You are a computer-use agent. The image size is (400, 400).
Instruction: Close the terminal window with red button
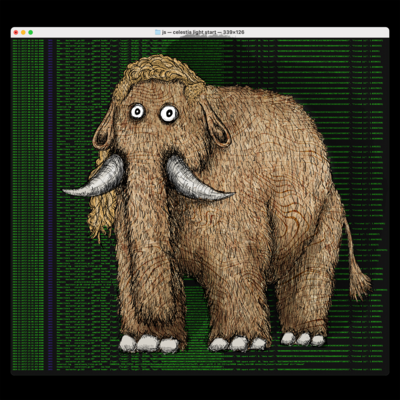coord(16,32)
